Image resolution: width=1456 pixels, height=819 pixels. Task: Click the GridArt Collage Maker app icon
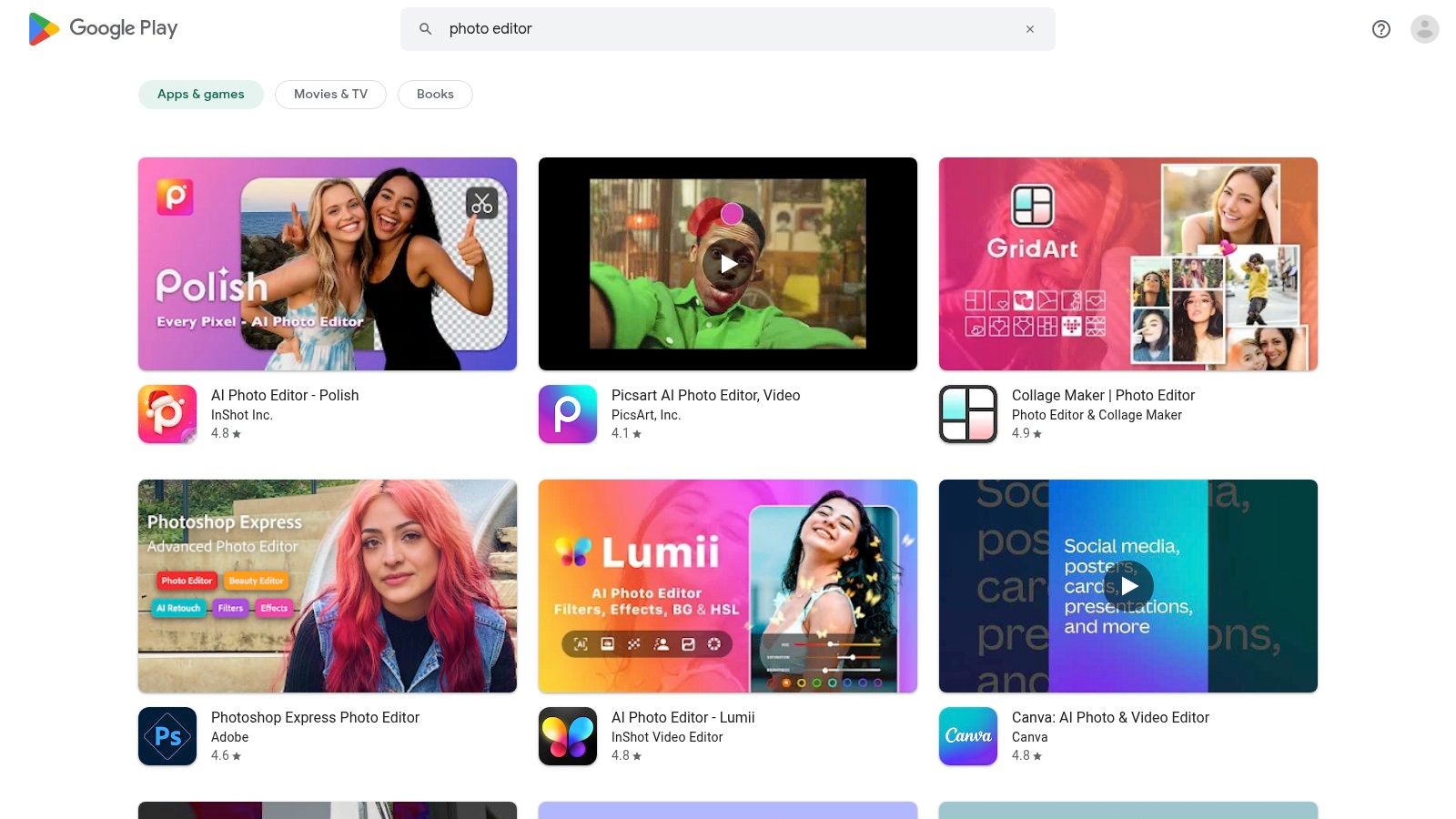point(967,414)
